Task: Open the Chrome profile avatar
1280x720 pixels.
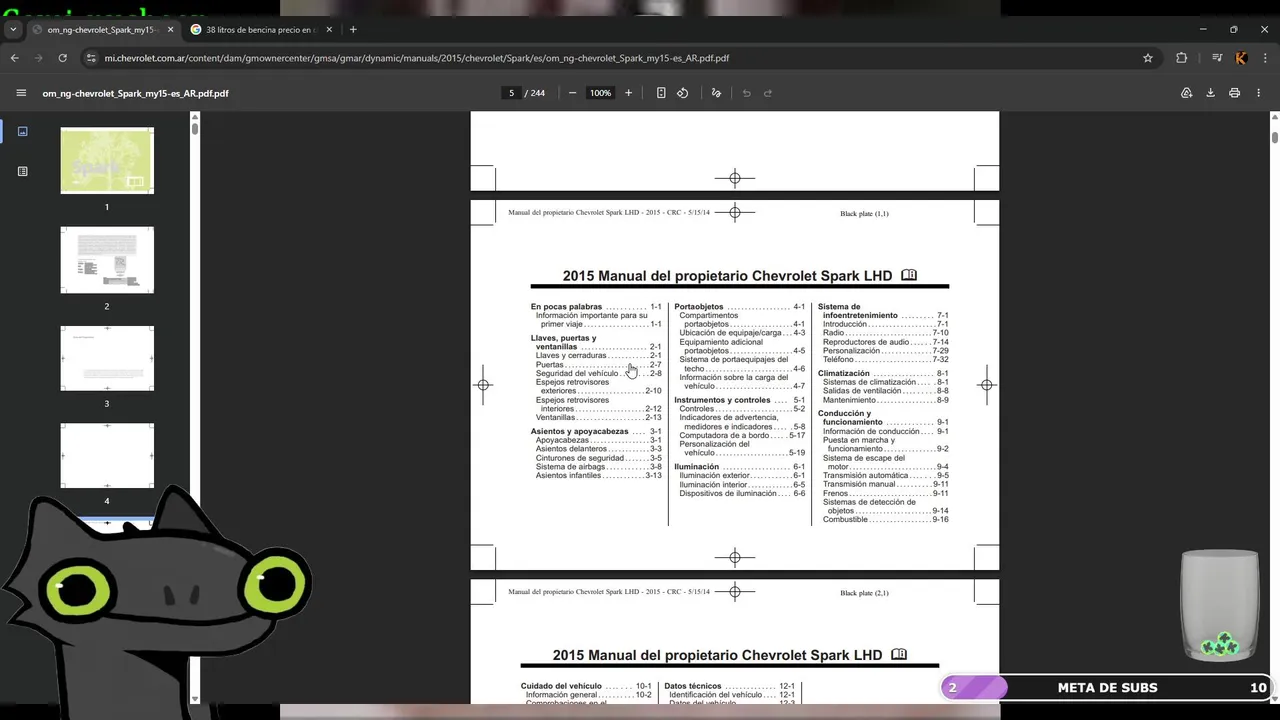Action: tap(1241, 58)
